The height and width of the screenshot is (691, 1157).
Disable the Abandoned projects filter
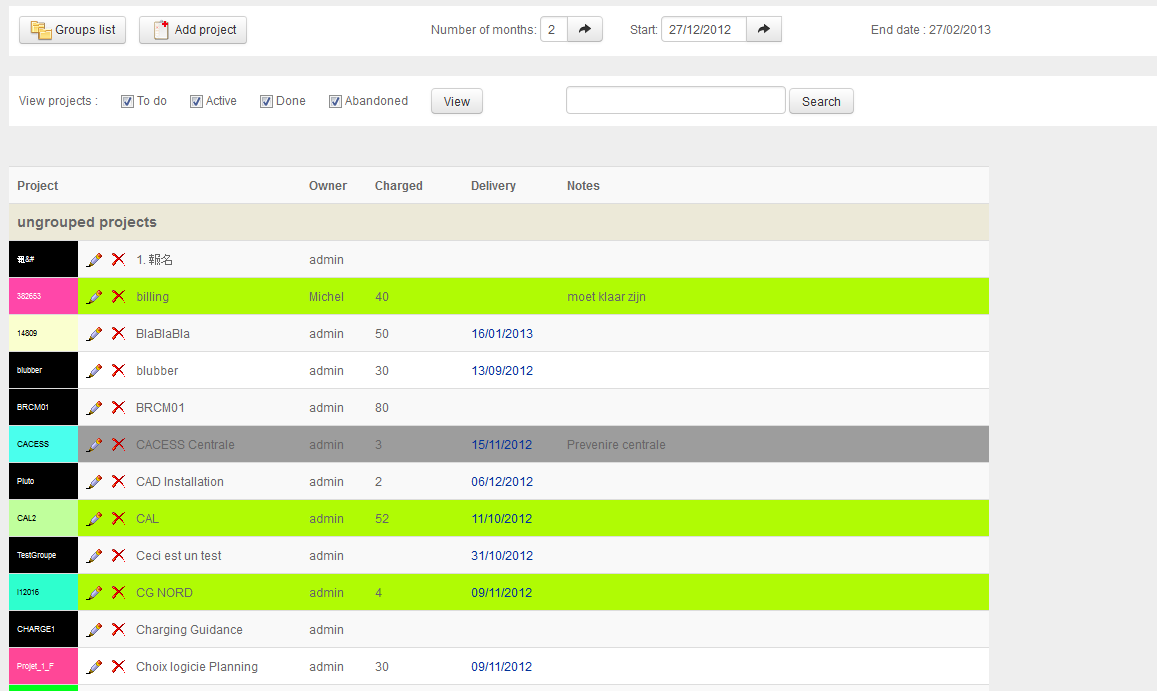(336, 101)
